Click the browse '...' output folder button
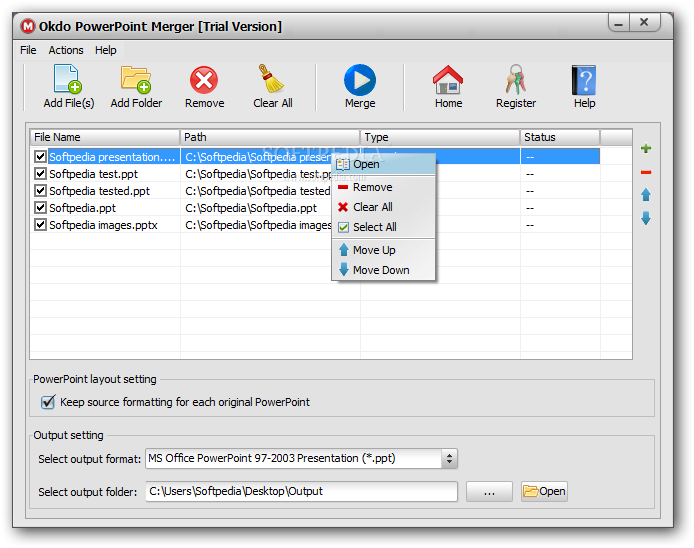 point(489,492)
